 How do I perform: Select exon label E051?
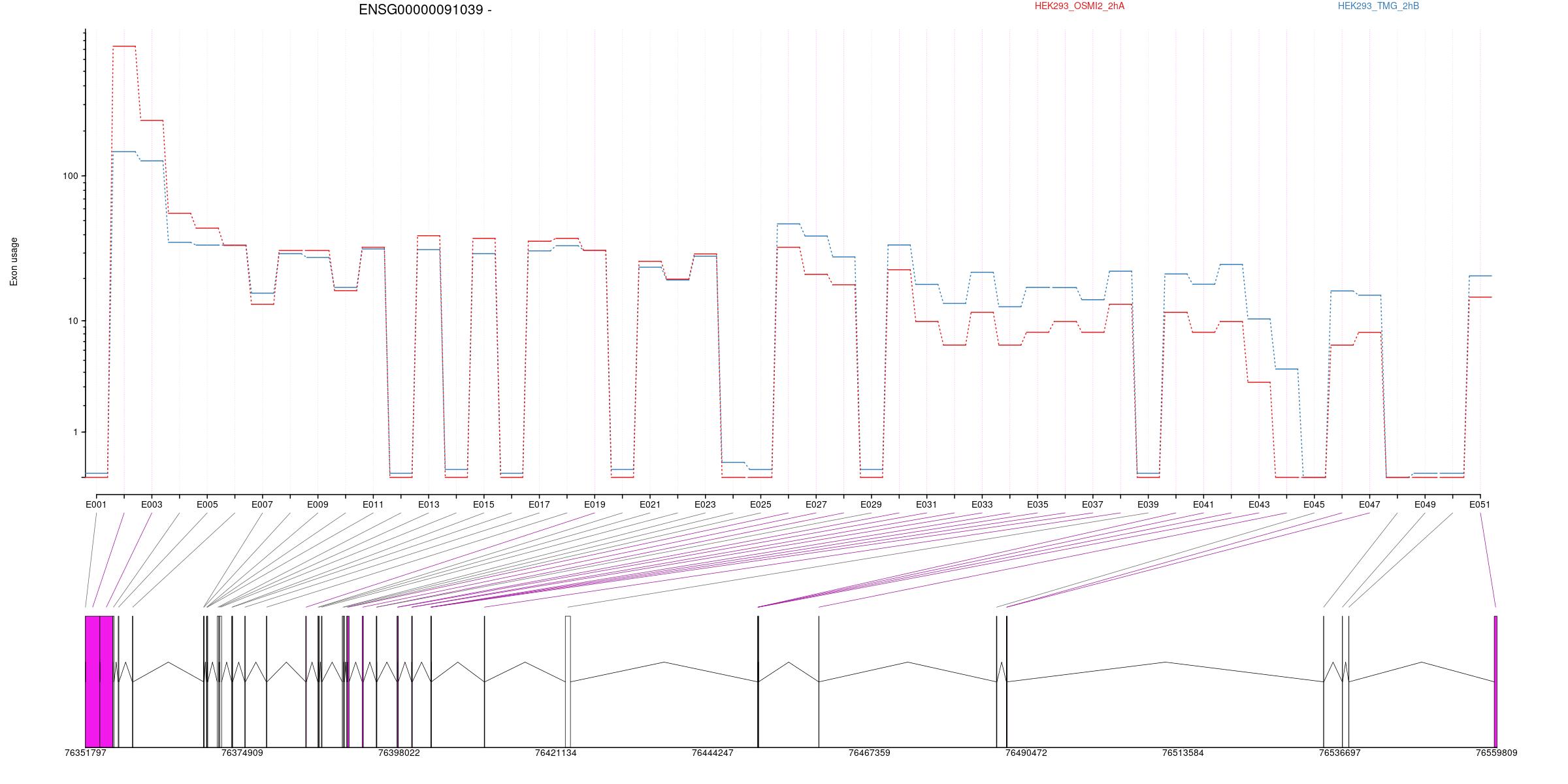click(x=1480, y=504)
